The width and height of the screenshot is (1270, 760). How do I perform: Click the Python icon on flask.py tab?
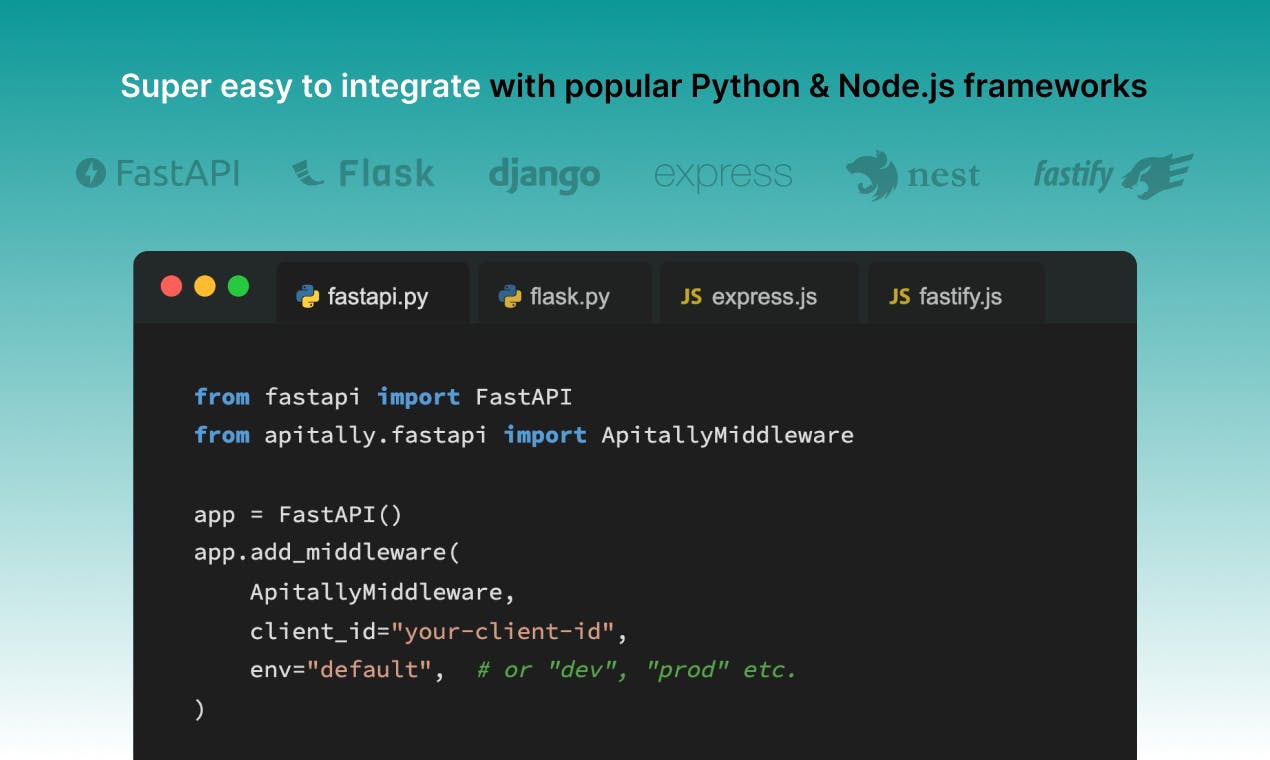coord(510,296)
